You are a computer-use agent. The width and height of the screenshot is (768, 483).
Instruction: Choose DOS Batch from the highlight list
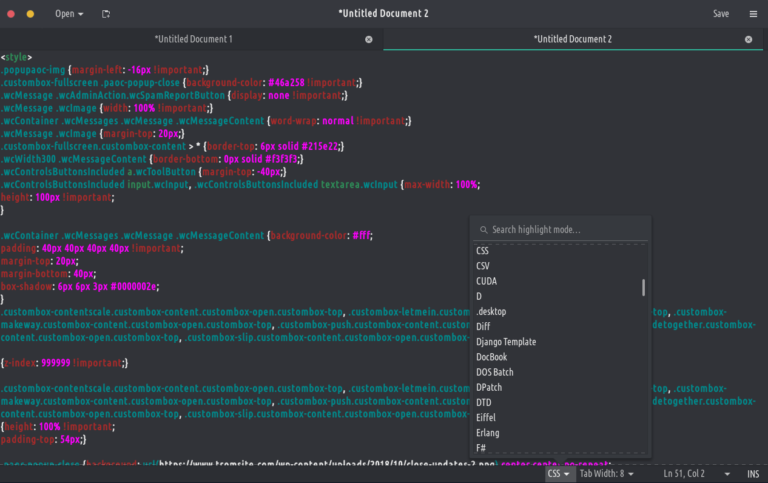(495, 372)
